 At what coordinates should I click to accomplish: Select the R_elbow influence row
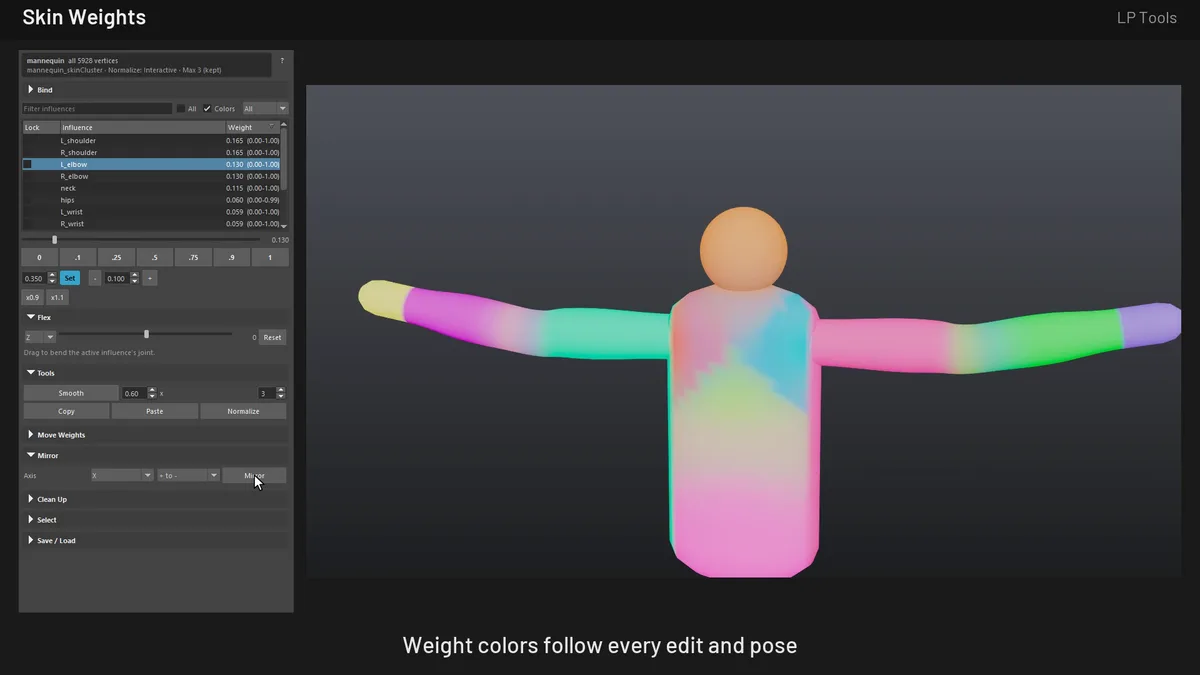(x=151, y=176)
